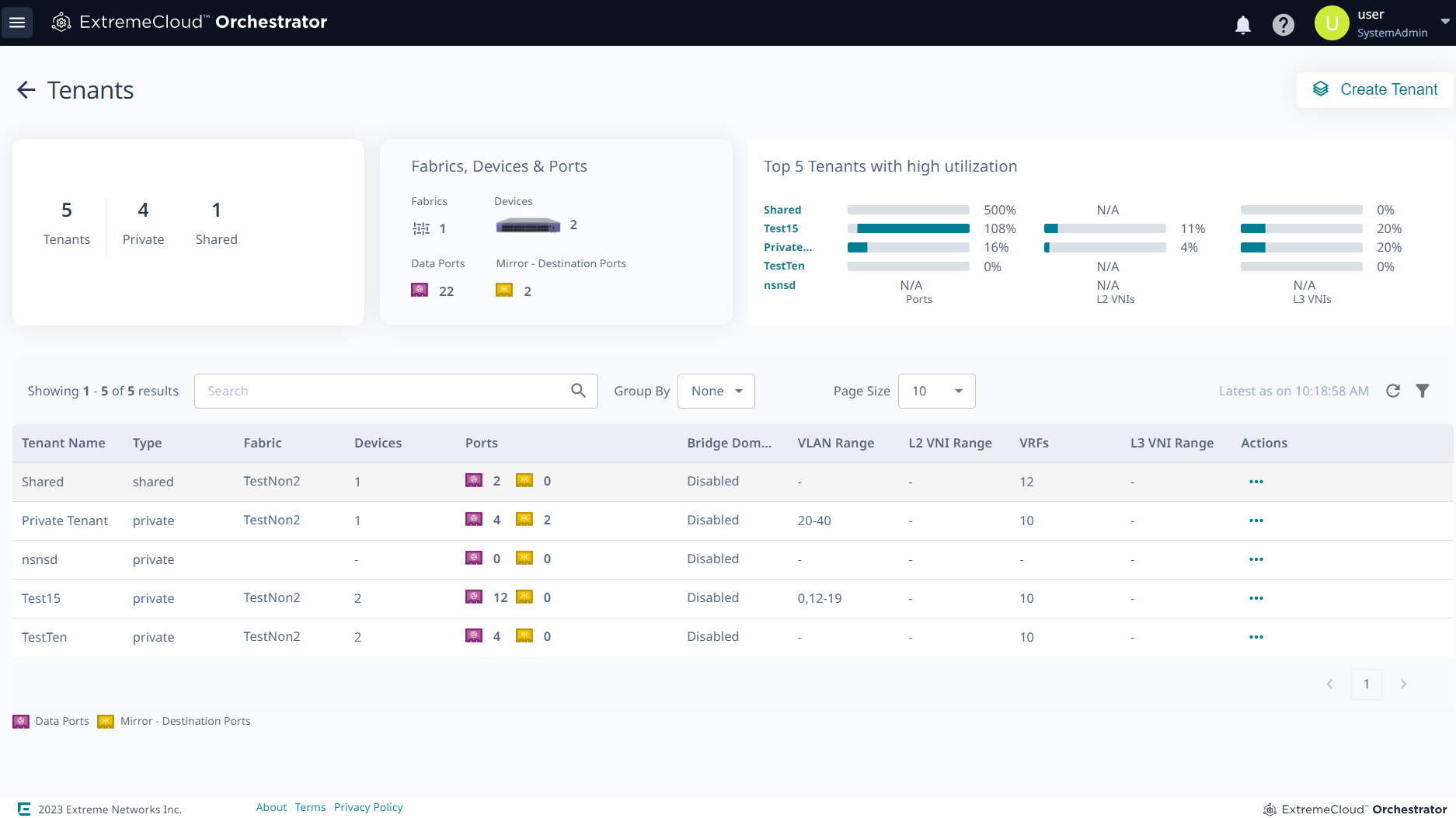Open the help question mark icon
1456x818 pixels.
pos(1283,25)
